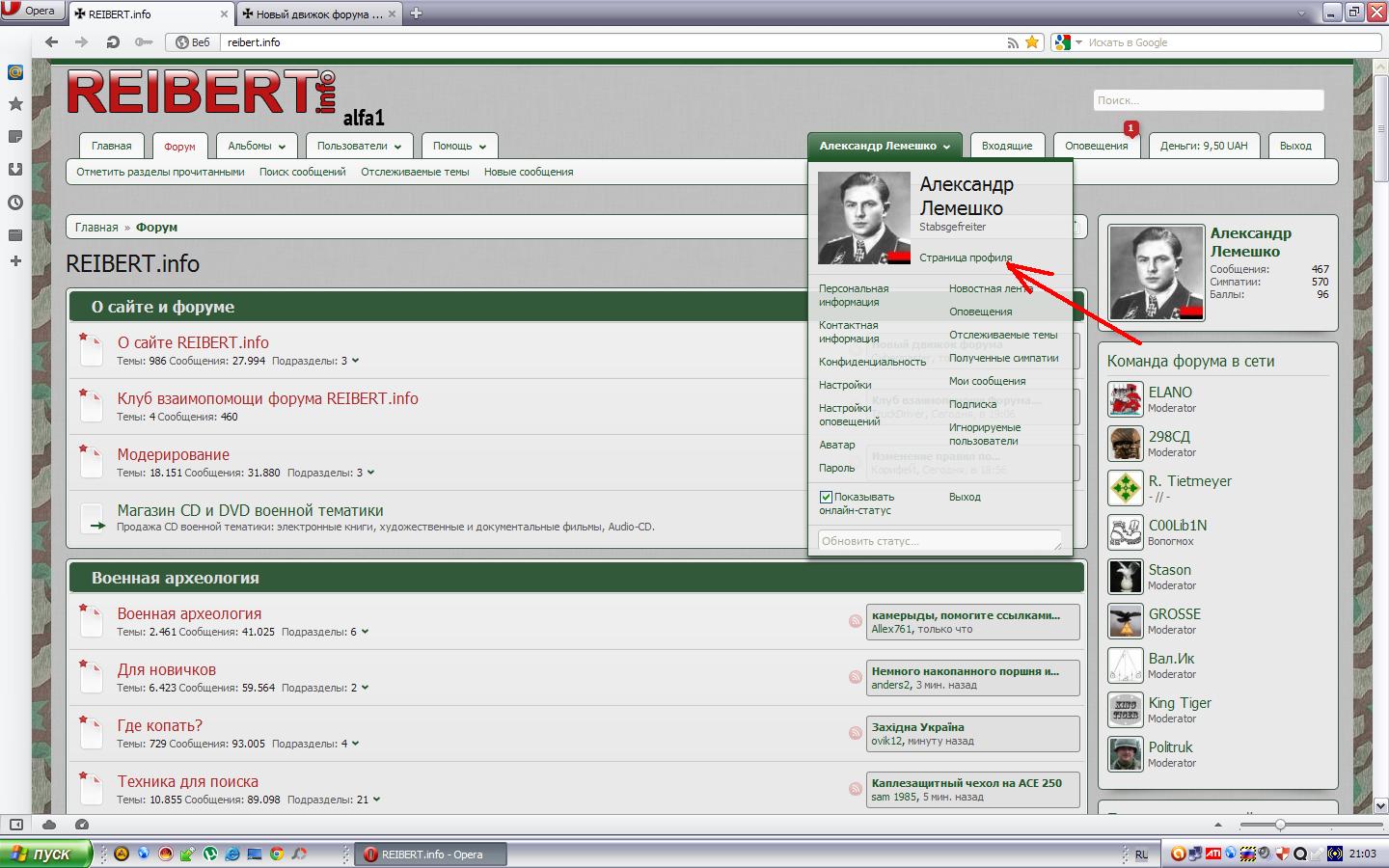The image size is (1389, 868).
Task: Reload the reibert.info page
Action: pyautogui.click(x=113, y=42)
